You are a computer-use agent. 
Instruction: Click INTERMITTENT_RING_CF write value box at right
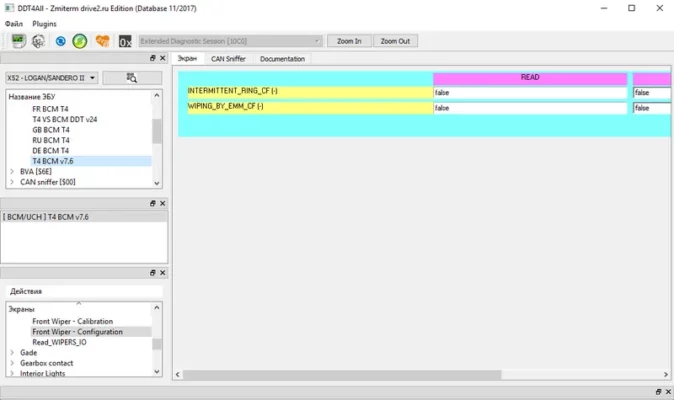(652, 92)
